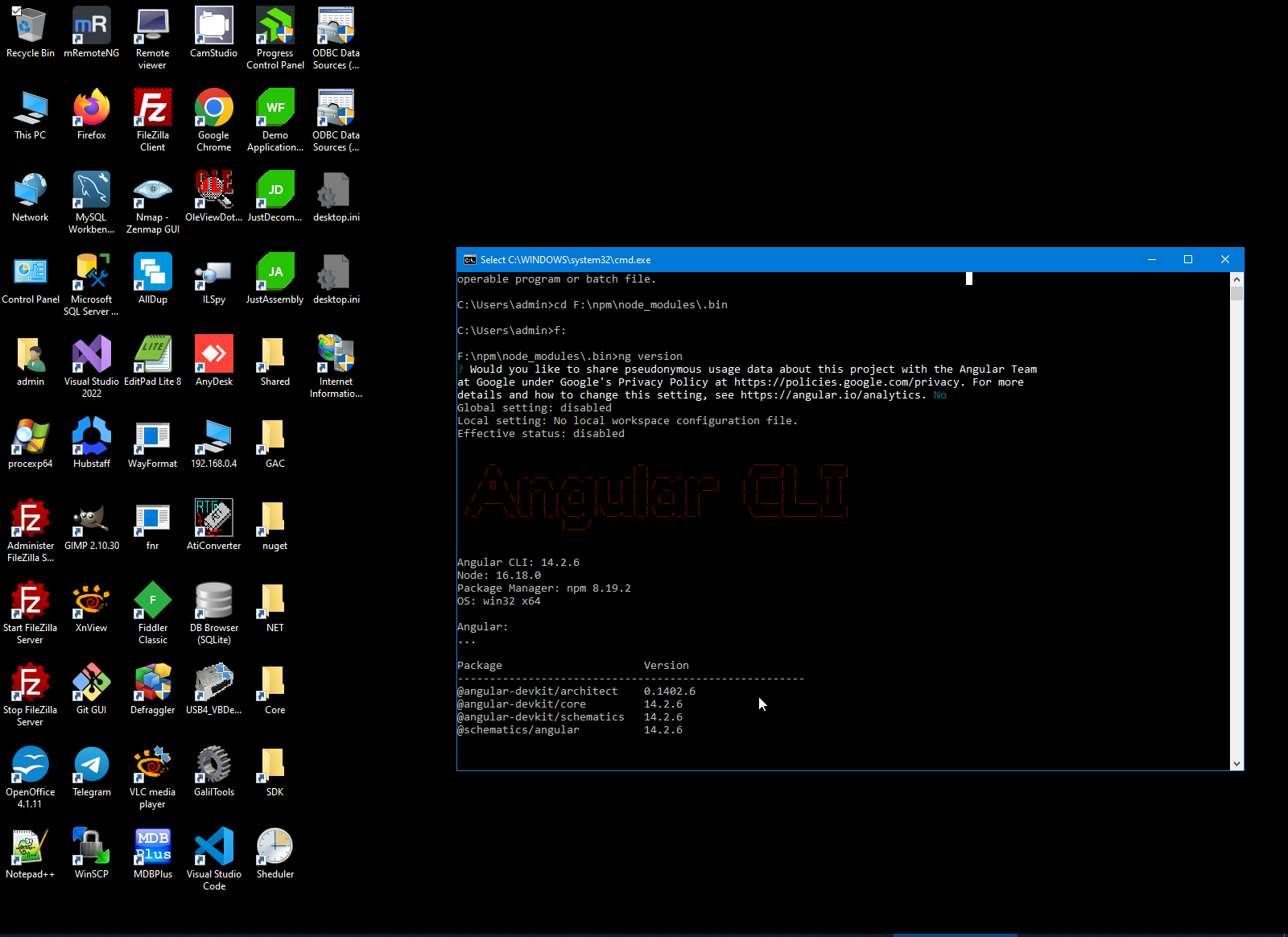
Task: Select the Administer FileZilla Server icon
Action: [30, 530]
